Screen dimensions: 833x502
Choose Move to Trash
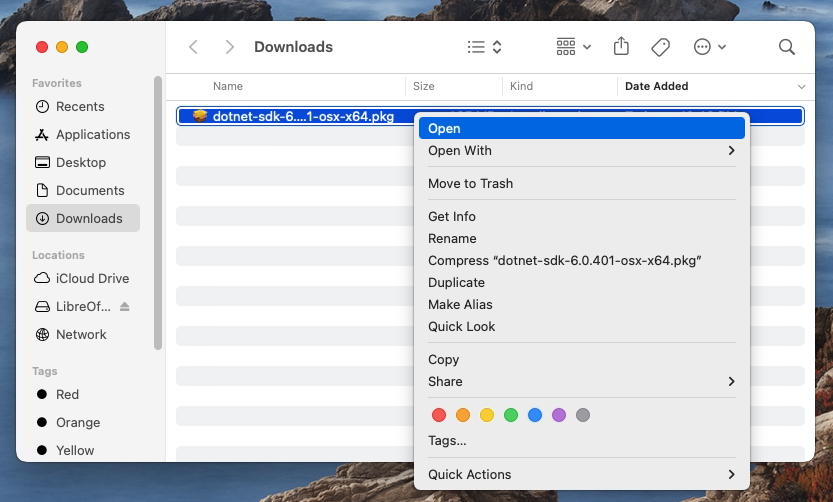tap(582, 184)
